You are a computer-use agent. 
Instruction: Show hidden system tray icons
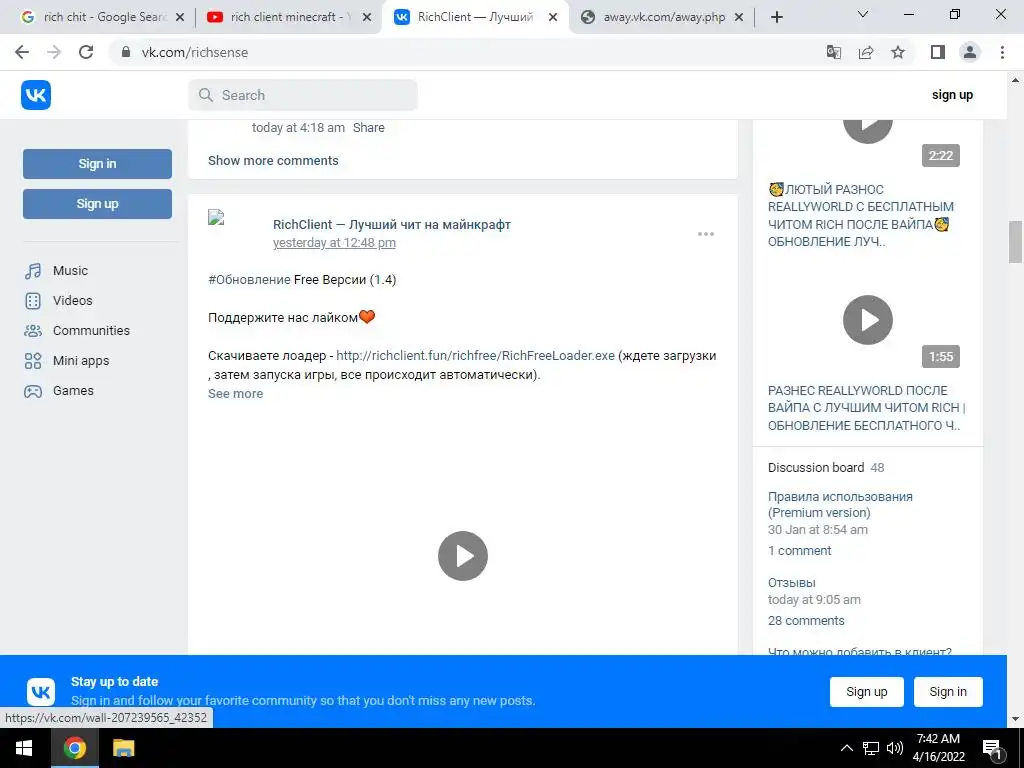point(846,748)
